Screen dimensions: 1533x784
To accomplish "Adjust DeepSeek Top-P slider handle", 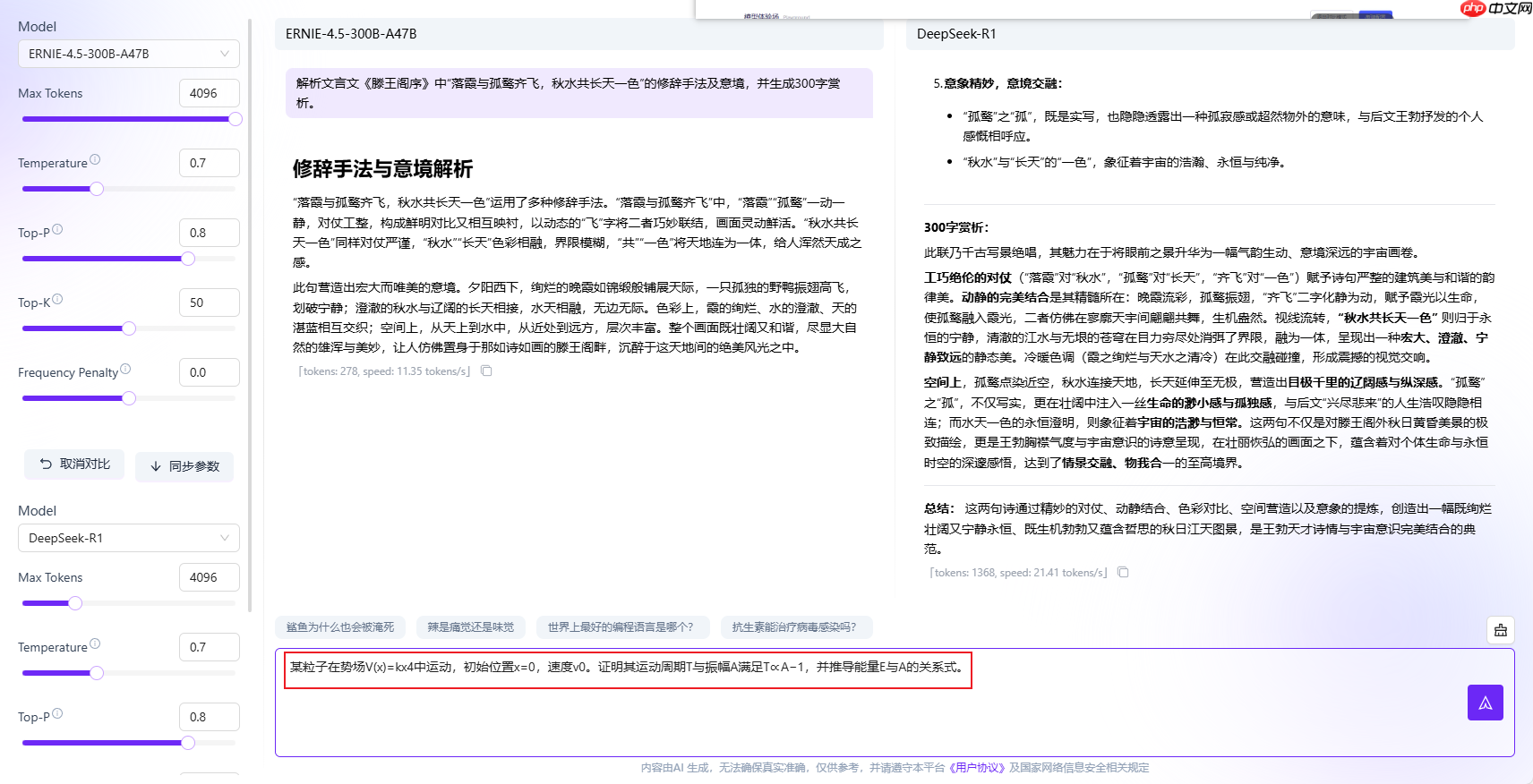I will click(188, 743).
